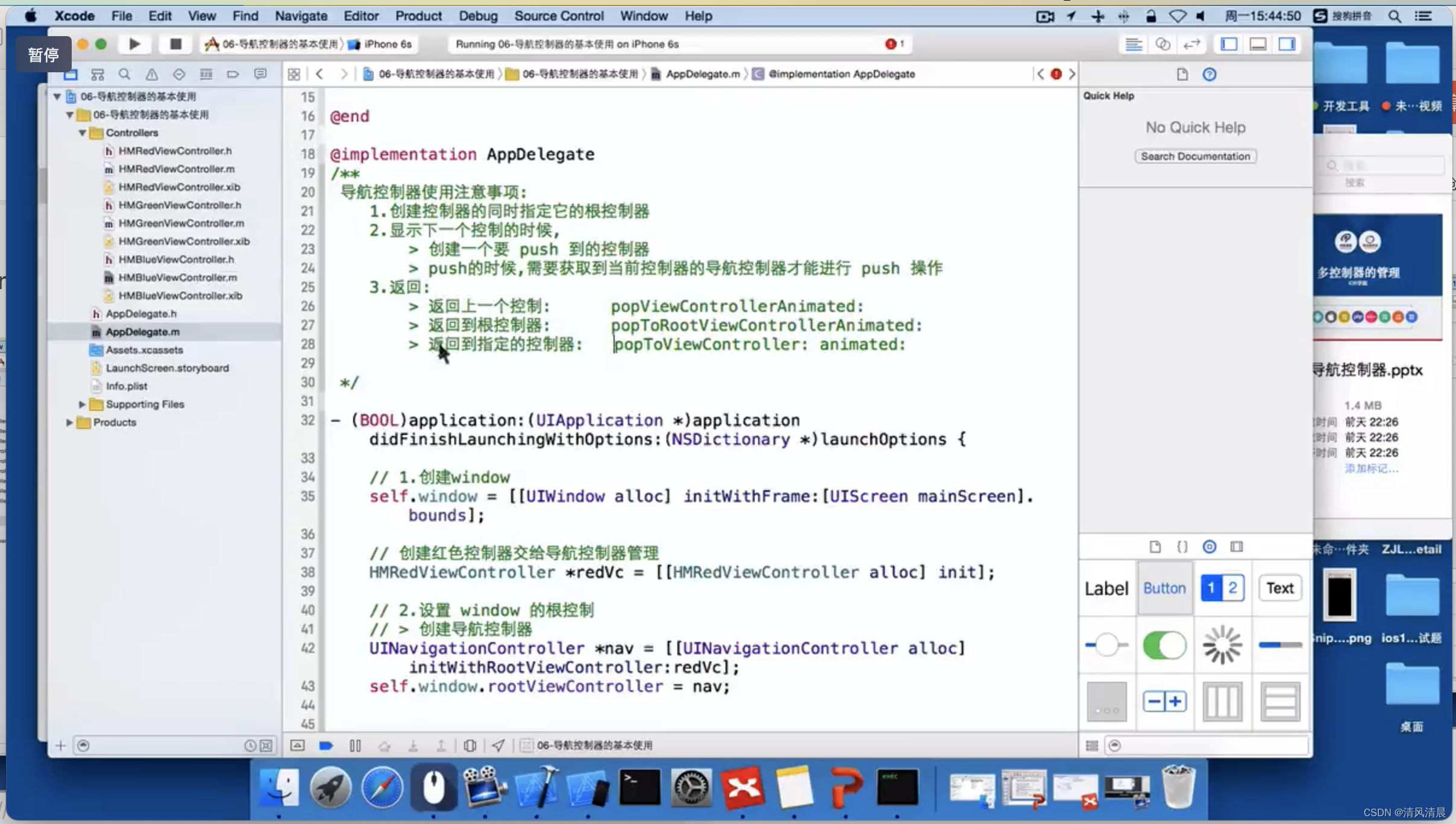Open the Debug menu in menu bar
Viewport: 1456px width, 824px height.
[x=476, y=16]
